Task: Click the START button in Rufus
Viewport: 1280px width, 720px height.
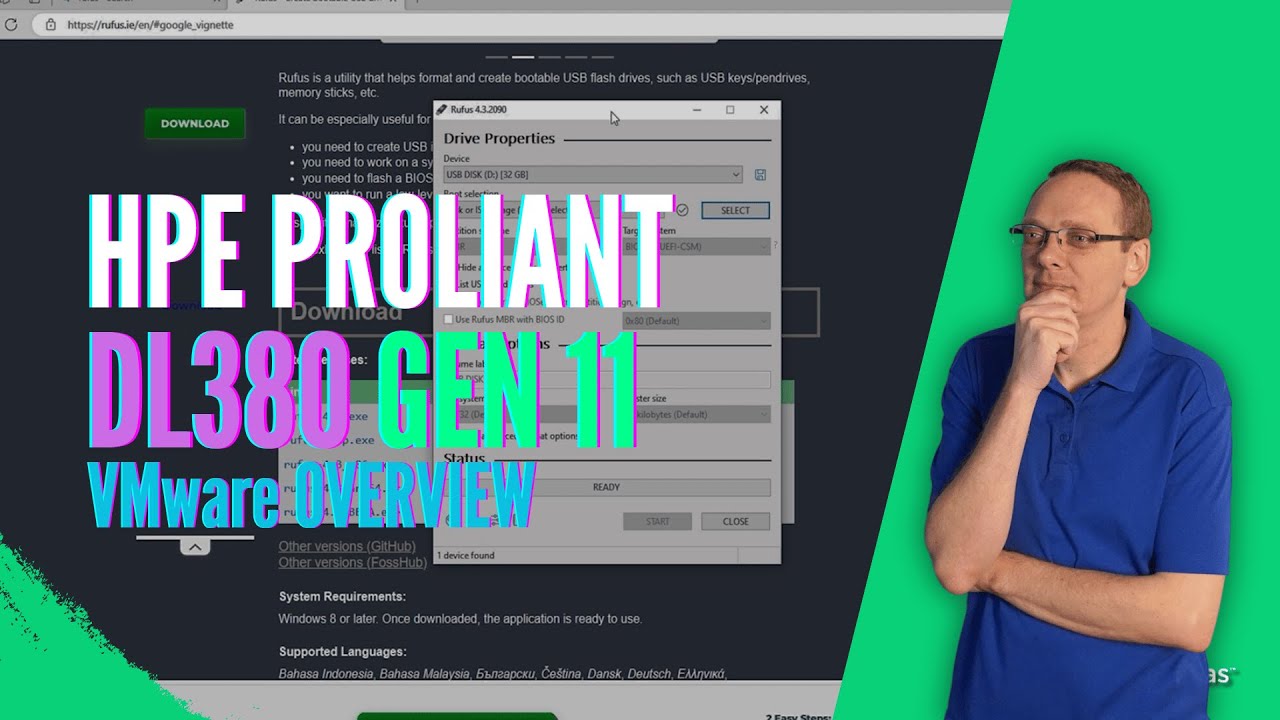Action: [657, 521]
